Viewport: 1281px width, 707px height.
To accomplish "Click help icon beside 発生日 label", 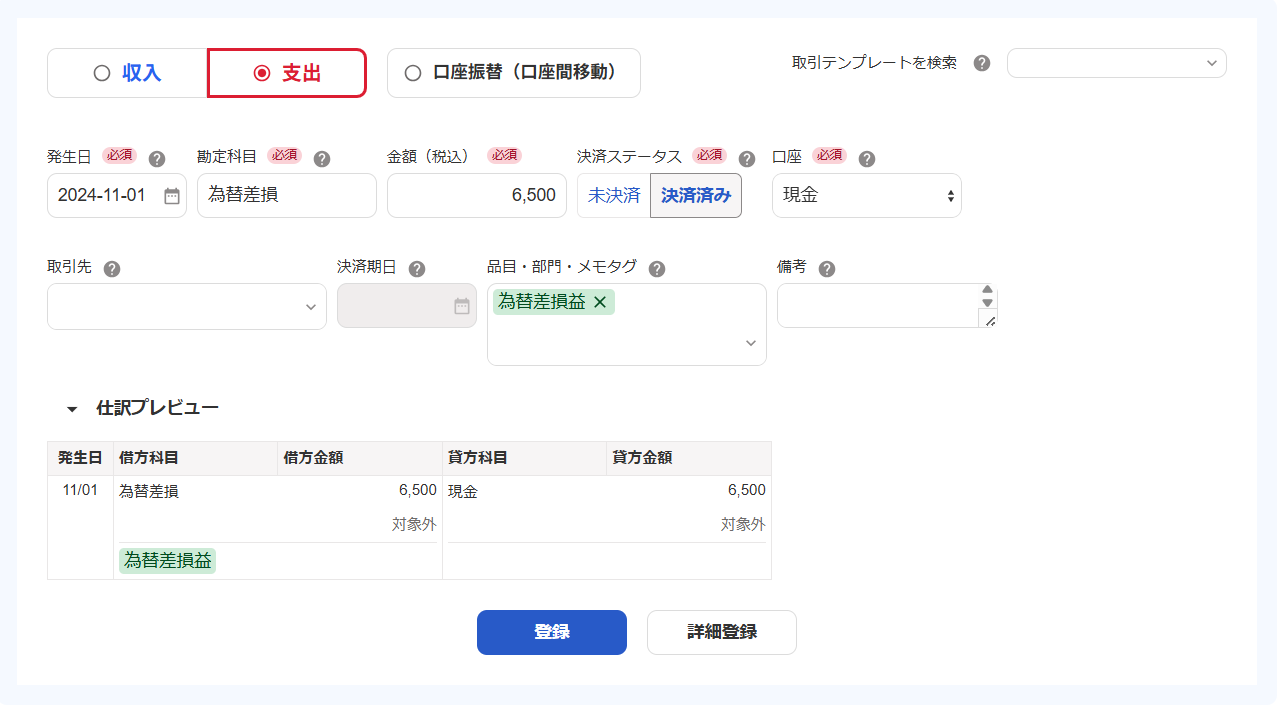I will (157, 159).
